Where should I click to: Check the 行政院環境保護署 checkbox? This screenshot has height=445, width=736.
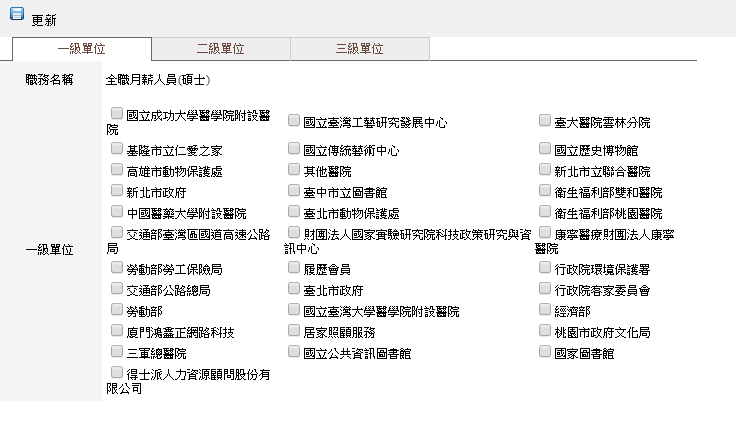point(545,268)
